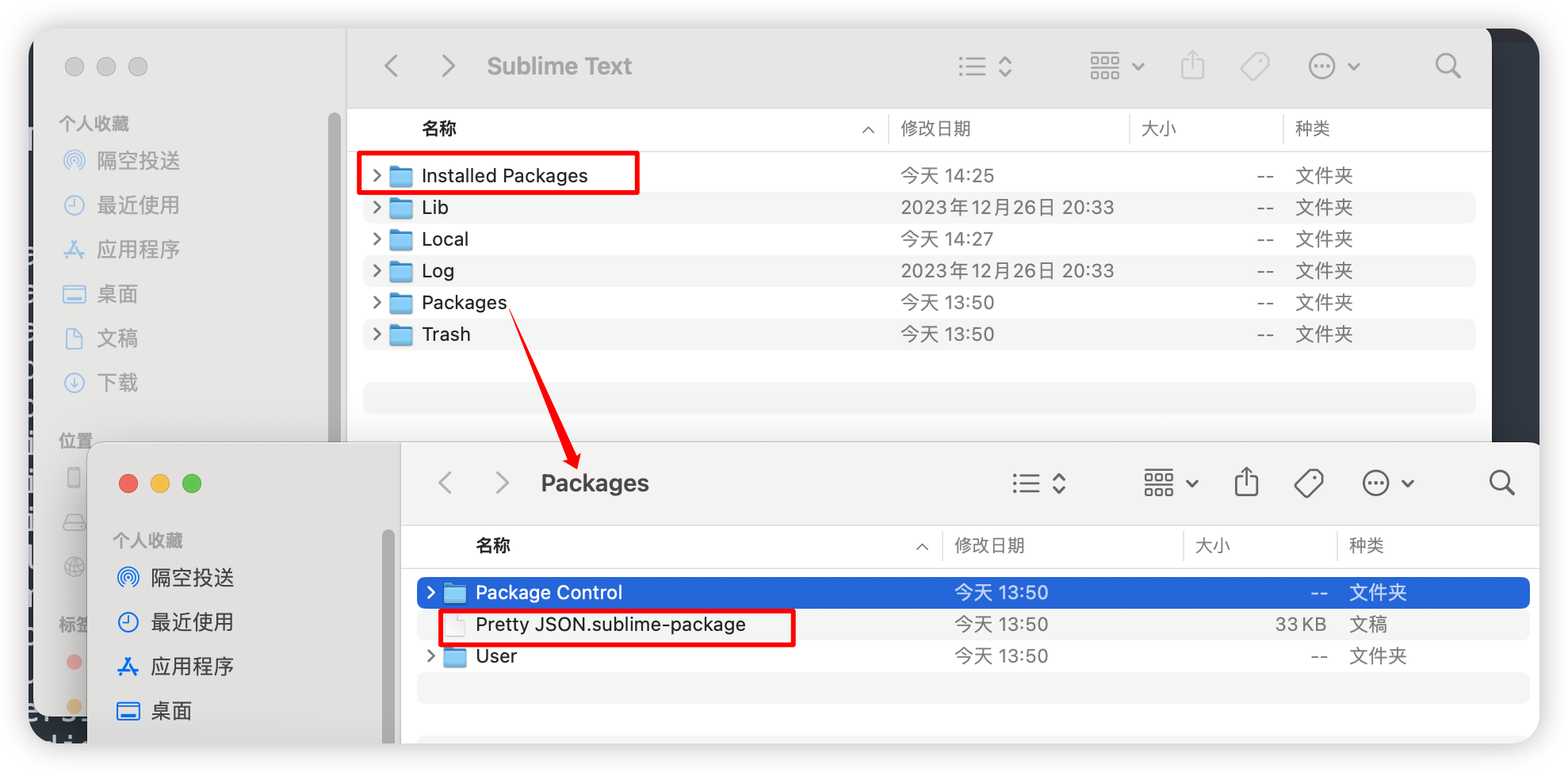Open 应用程序 in Packages window sidebar
The height and width of the screenshot is (772, 1568).
click(176, 667)
